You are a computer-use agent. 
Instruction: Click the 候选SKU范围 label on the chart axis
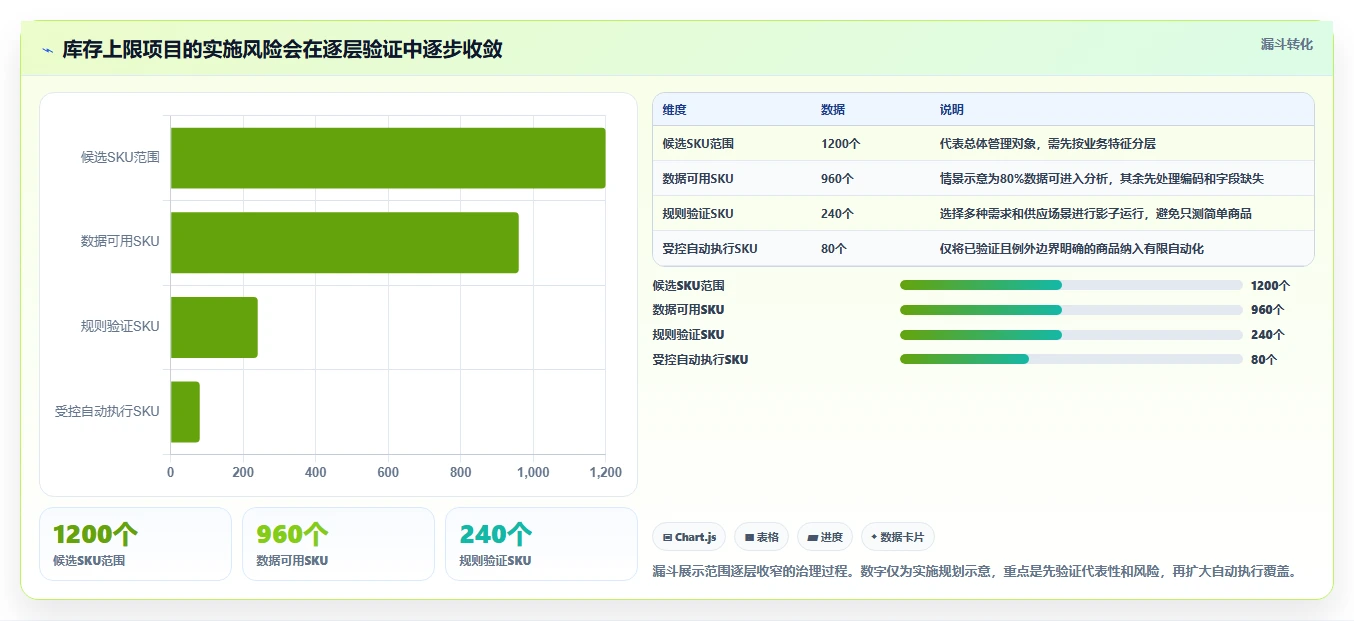(120, 158)
